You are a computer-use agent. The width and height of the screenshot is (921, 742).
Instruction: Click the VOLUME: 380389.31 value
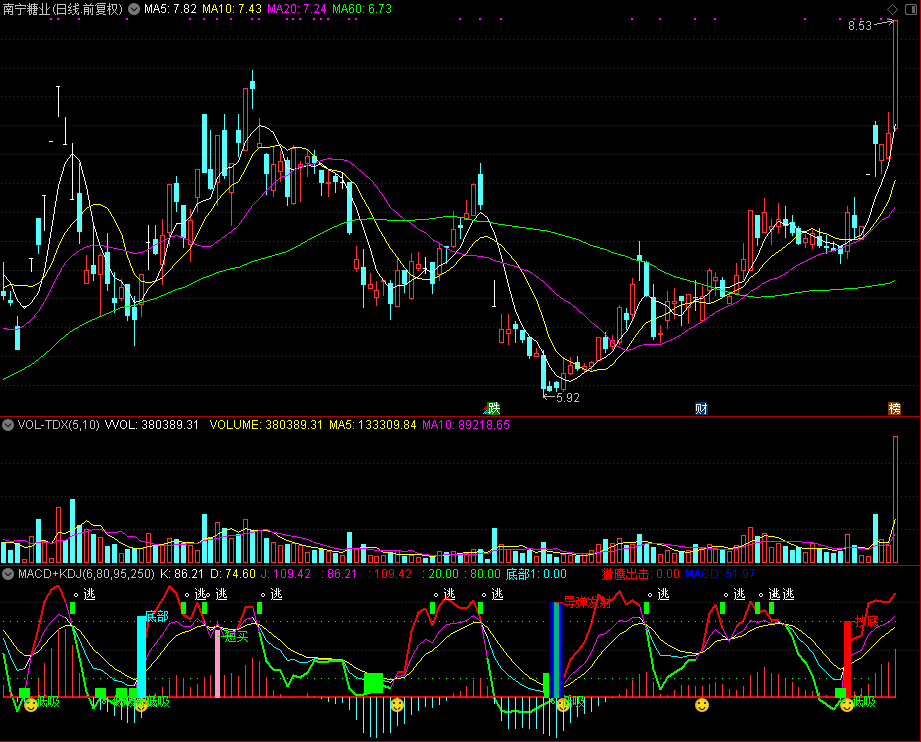tap(266, 425)
